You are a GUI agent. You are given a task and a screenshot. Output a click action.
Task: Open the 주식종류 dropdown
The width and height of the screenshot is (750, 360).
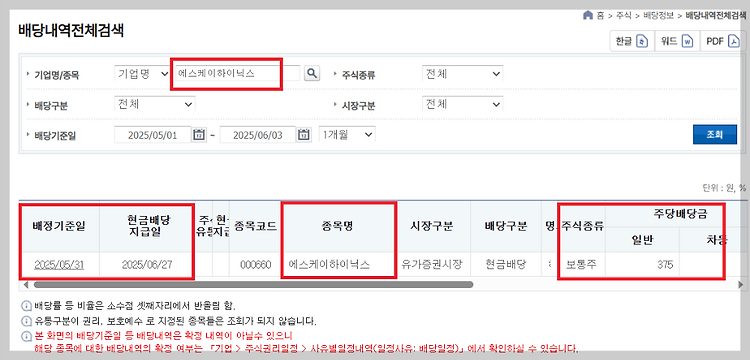click(x=463, y=74)
